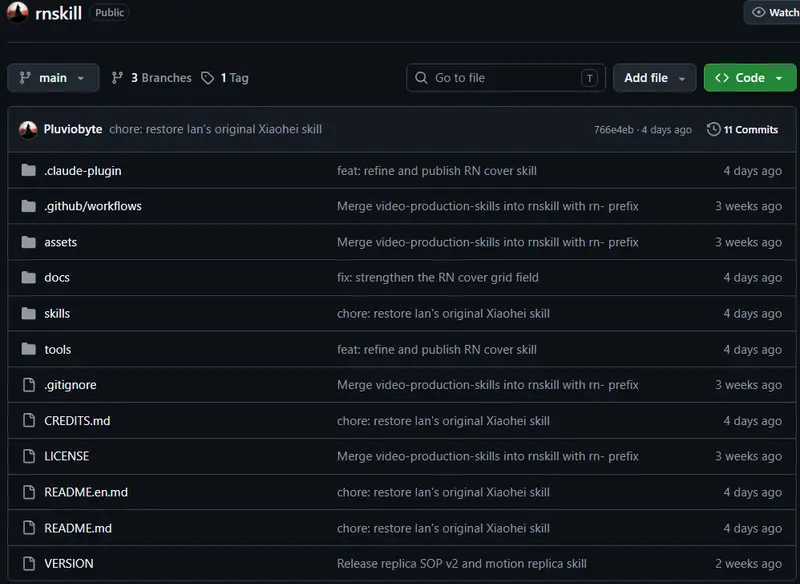Open commit hash 766e4eb
The height and width of the screenshot is (584, 800).
coord(614,130)
